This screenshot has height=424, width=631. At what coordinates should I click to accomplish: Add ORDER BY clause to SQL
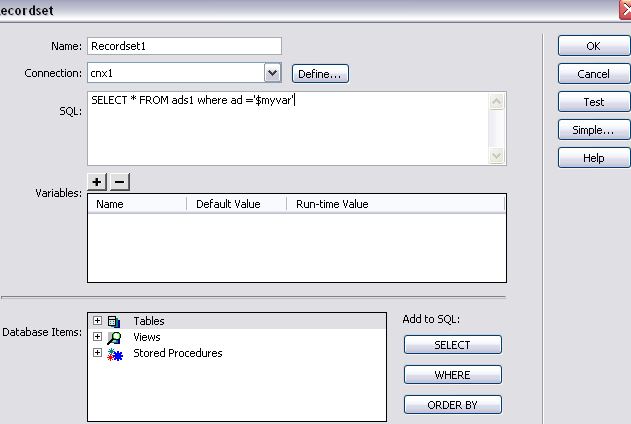(x=452, y=405)
